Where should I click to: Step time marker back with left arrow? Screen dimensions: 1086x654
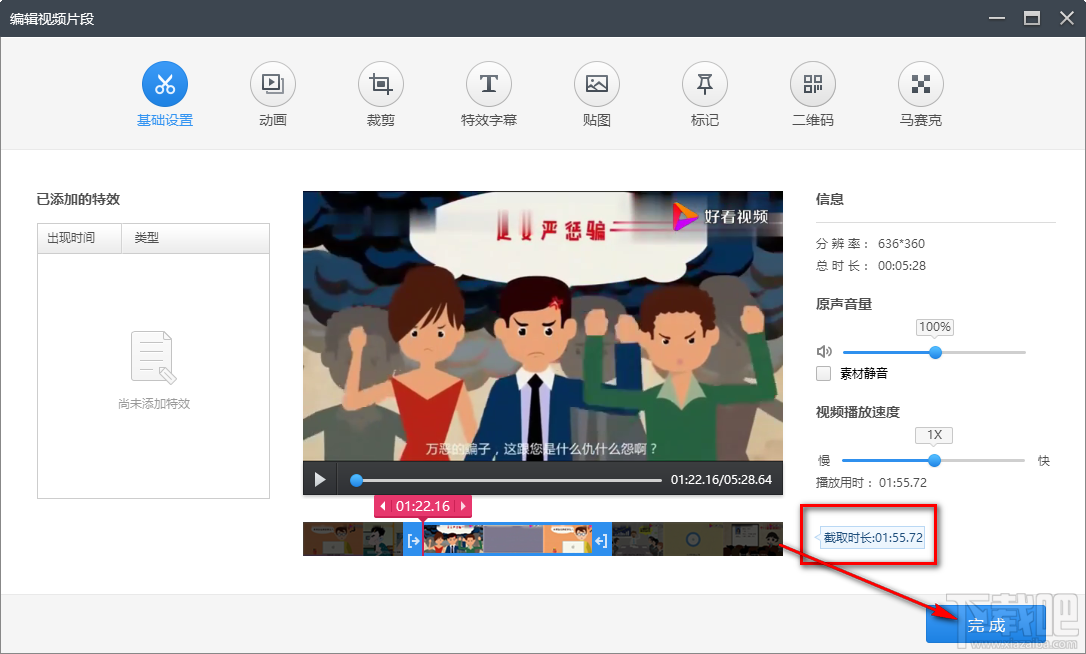pos(382,506)
